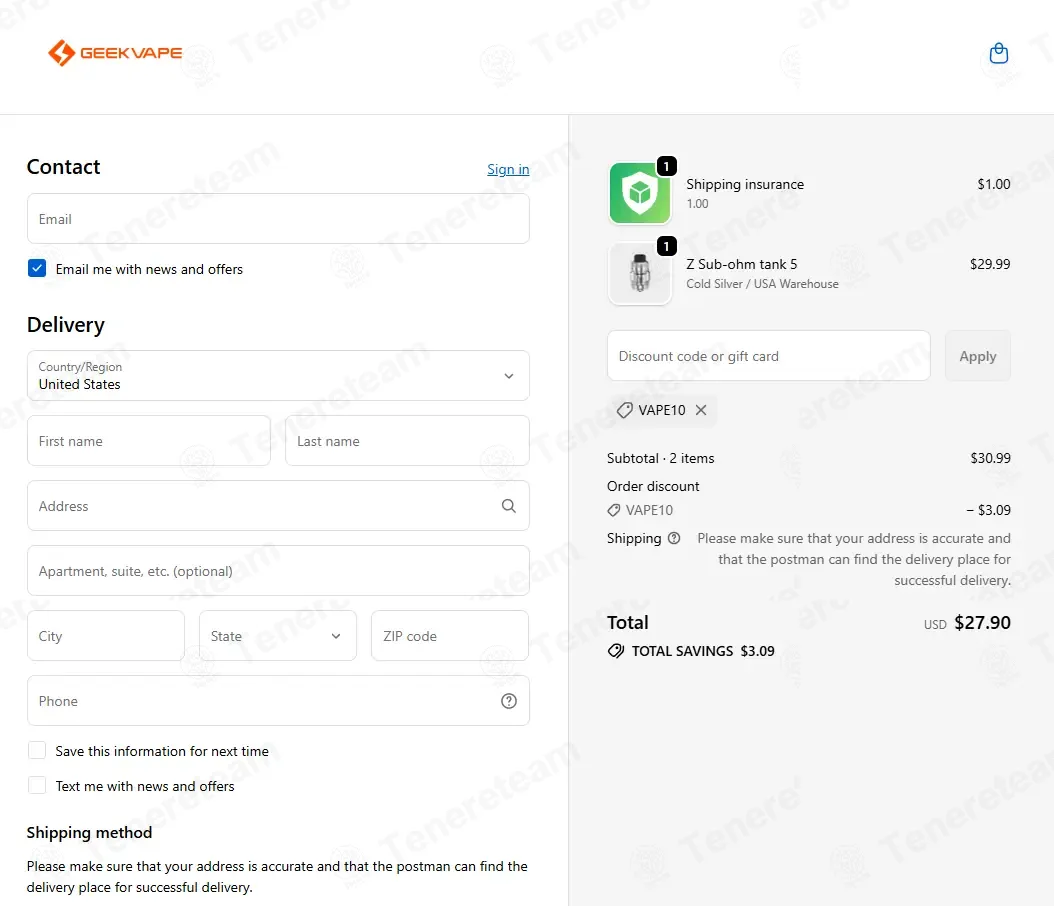The height and width of the screenshot is (906, 1054).
Task: Focus the Email input field
Action: (278, 219)
